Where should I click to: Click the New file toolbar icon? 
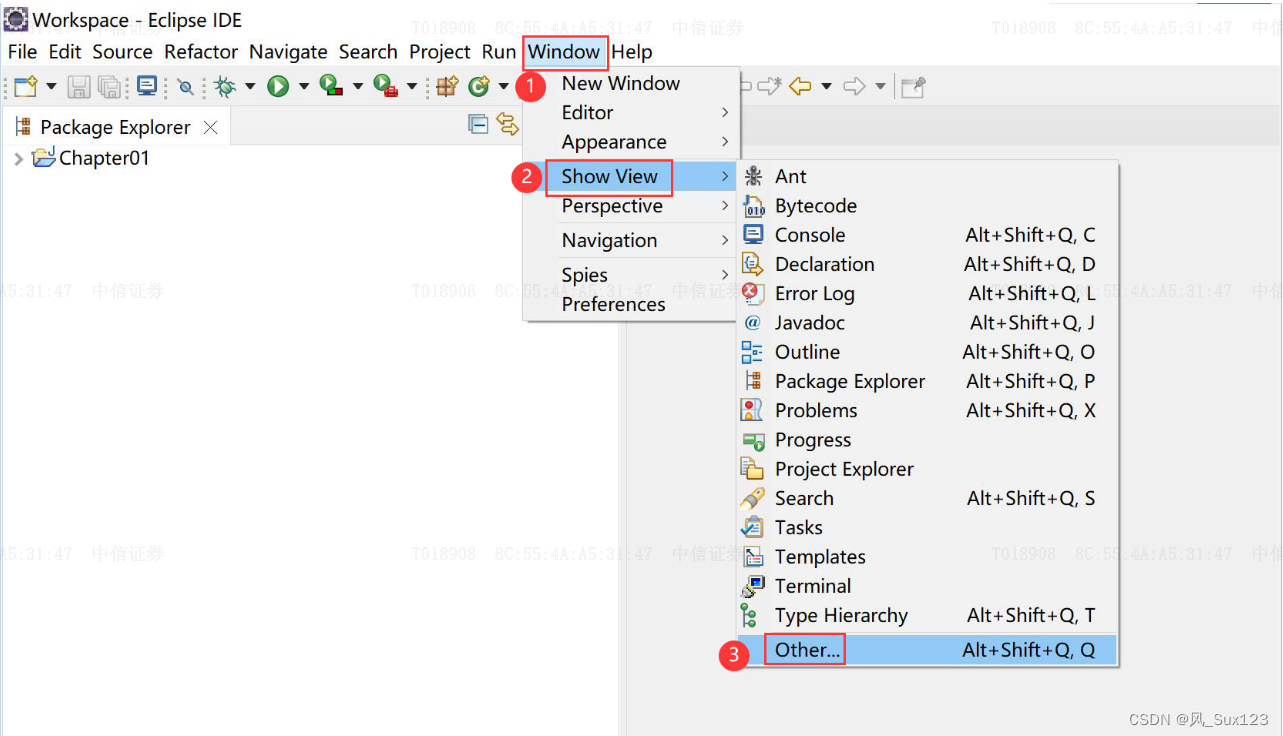pyautogui.click(x=26, y=86)
